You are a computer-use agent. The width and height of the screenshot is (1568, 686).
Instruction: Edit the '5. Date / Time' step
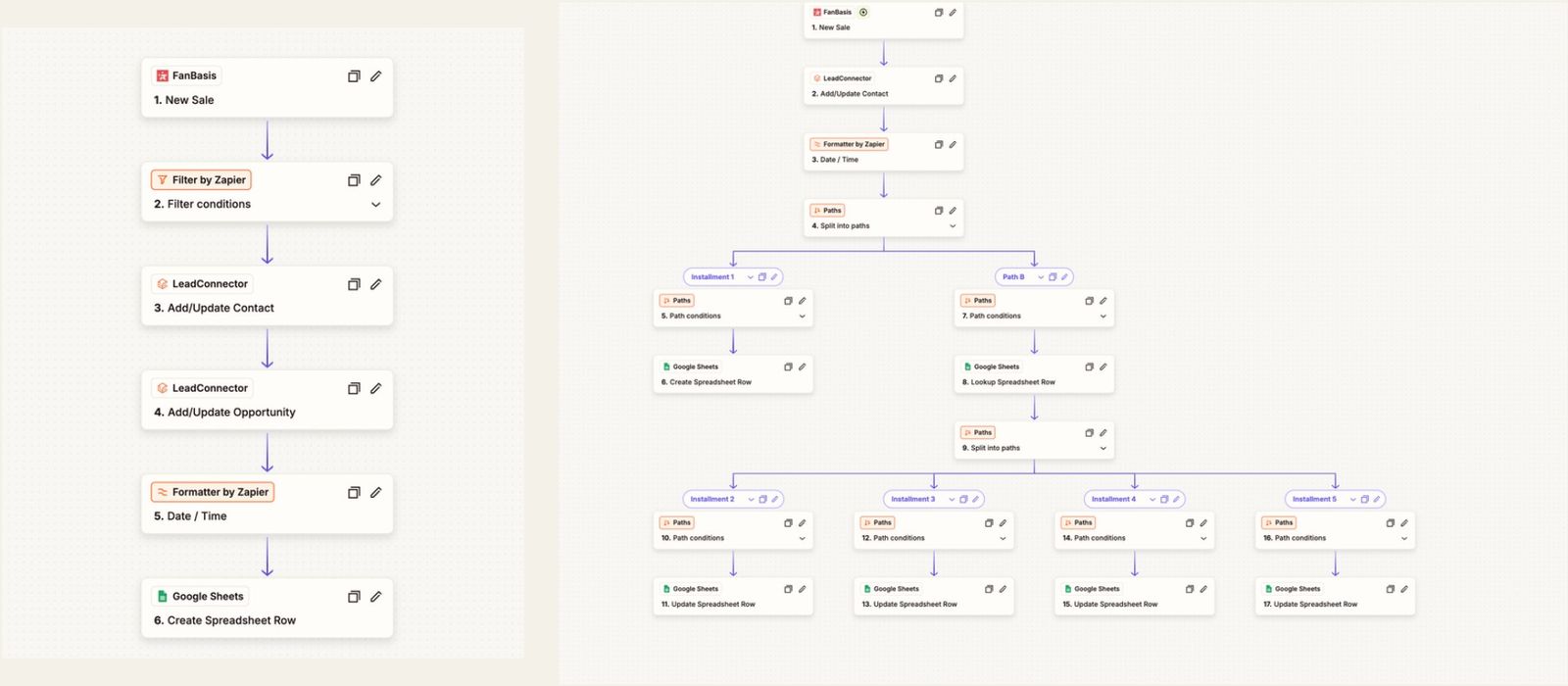click(375, 492)
